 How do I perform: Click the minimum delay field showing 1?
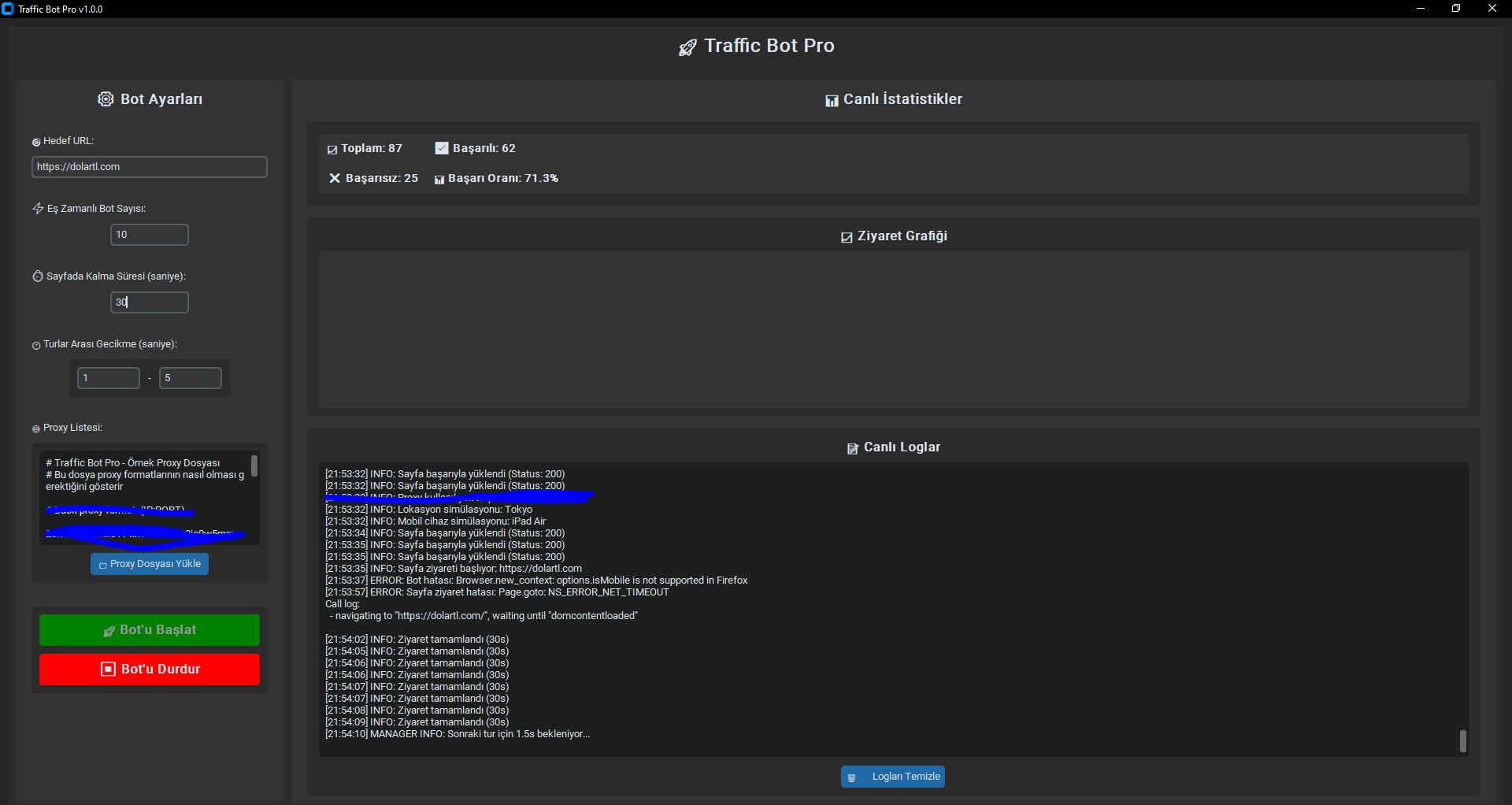109,378
